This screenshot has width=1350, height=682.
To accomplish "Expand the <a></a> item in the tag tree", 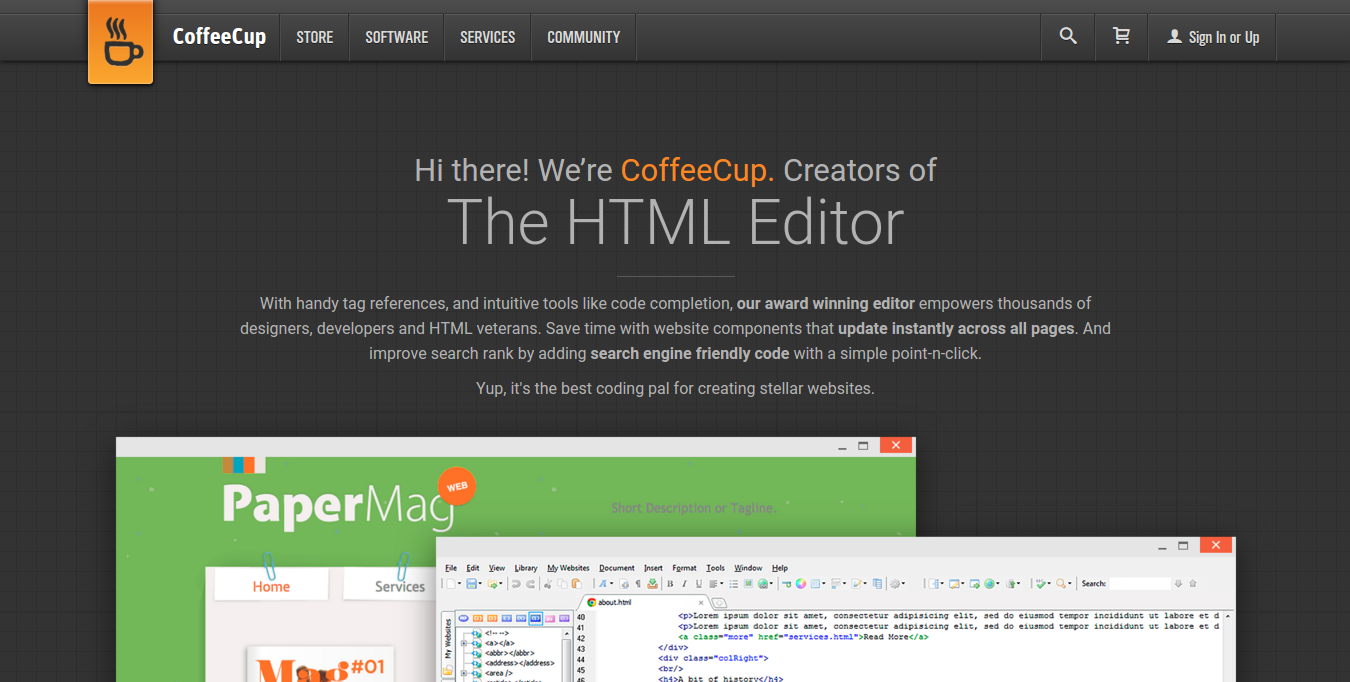I will pyautogui.click(x=464, y=642).
